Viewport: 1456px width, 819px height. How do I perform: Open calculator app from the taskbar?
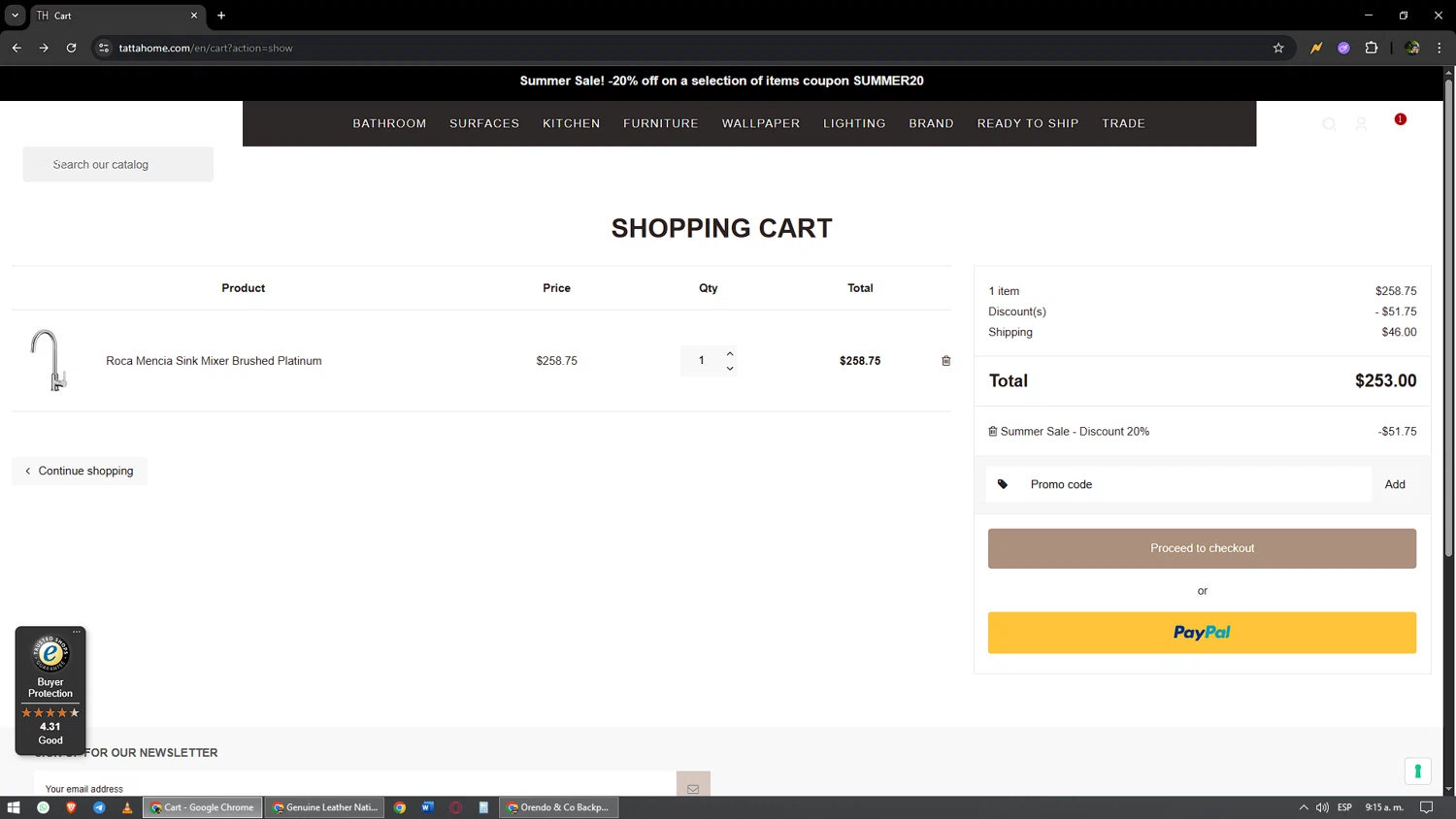(x=483, y=807)
